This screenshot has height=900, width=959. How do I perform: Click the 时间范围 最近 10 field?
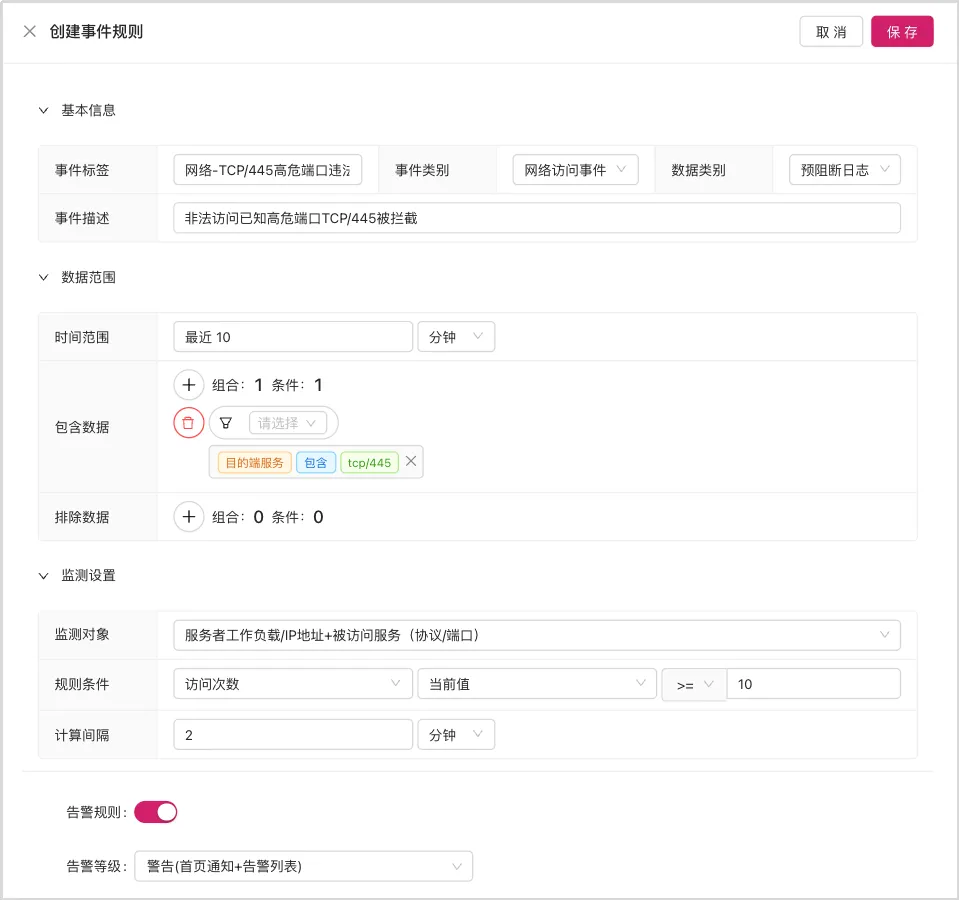[293, 337]
